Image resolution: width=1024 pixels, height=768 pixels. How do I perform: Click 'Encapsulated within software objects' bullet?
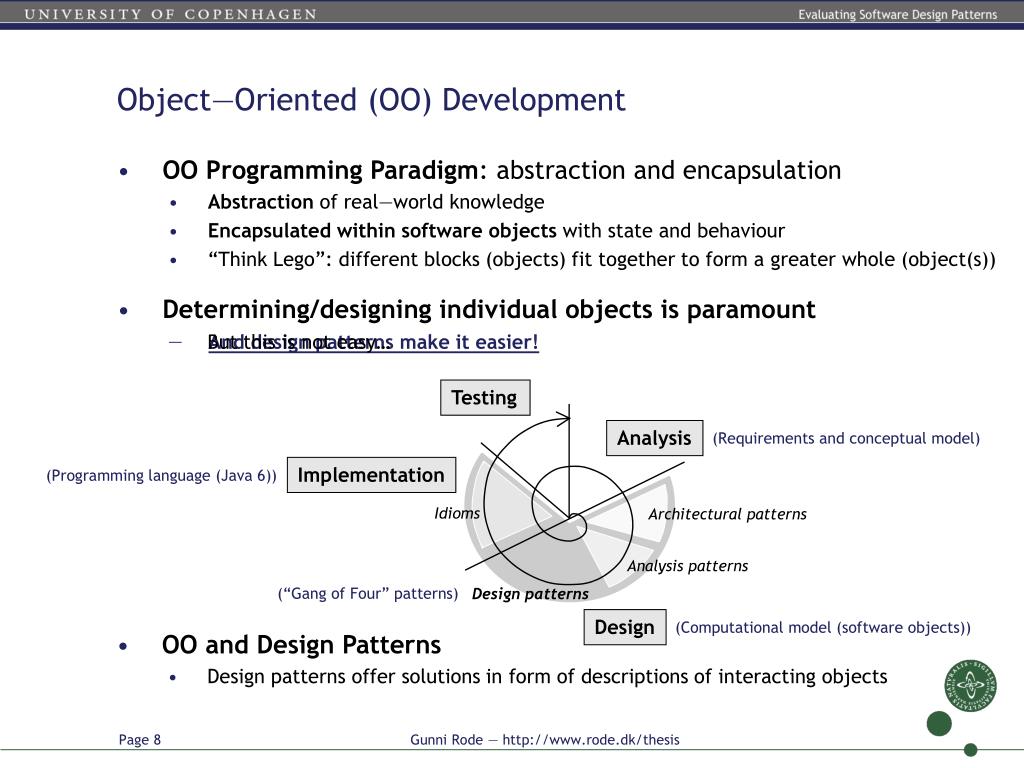[382, 231]
